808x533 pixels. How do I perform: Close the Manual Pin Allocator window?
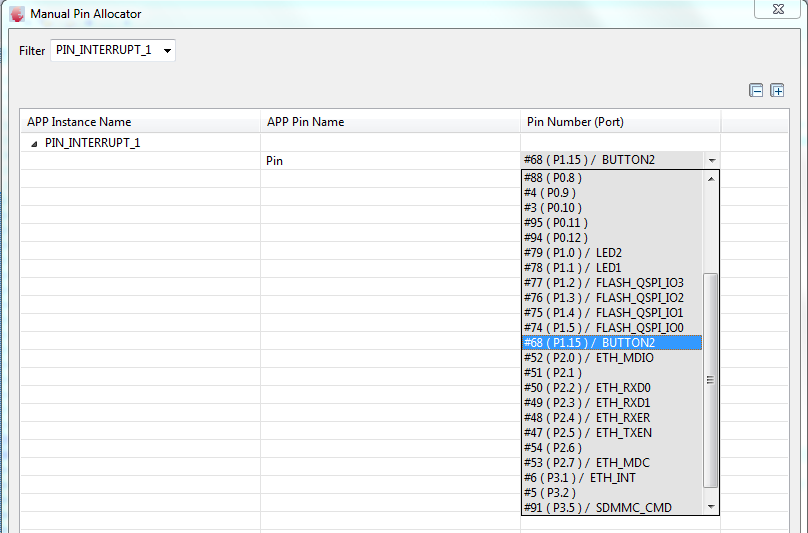[776, 9]
